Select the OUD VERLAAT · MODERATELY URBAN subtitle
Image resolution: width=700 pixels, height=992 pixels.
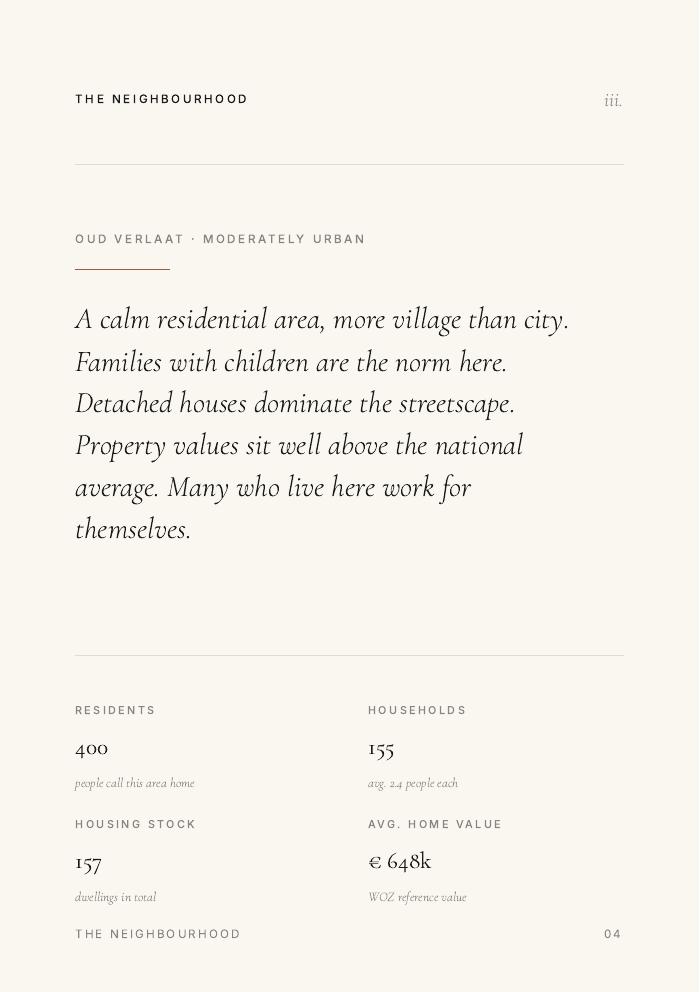[x=220, y=239]
